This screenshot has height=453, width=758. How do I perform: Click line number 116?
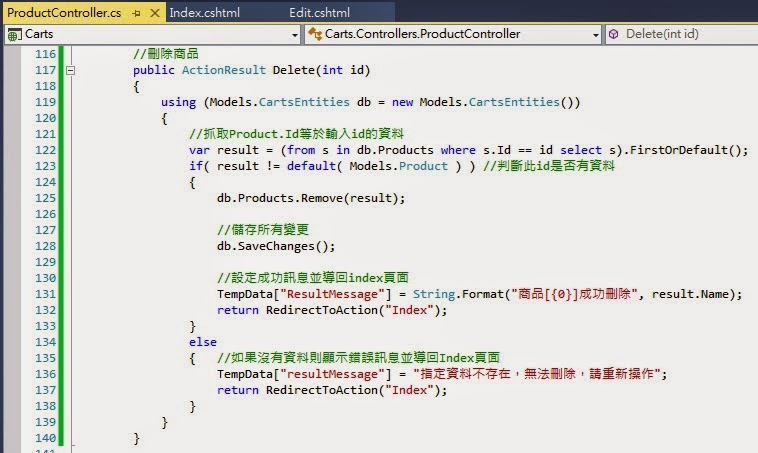(45, 54)
